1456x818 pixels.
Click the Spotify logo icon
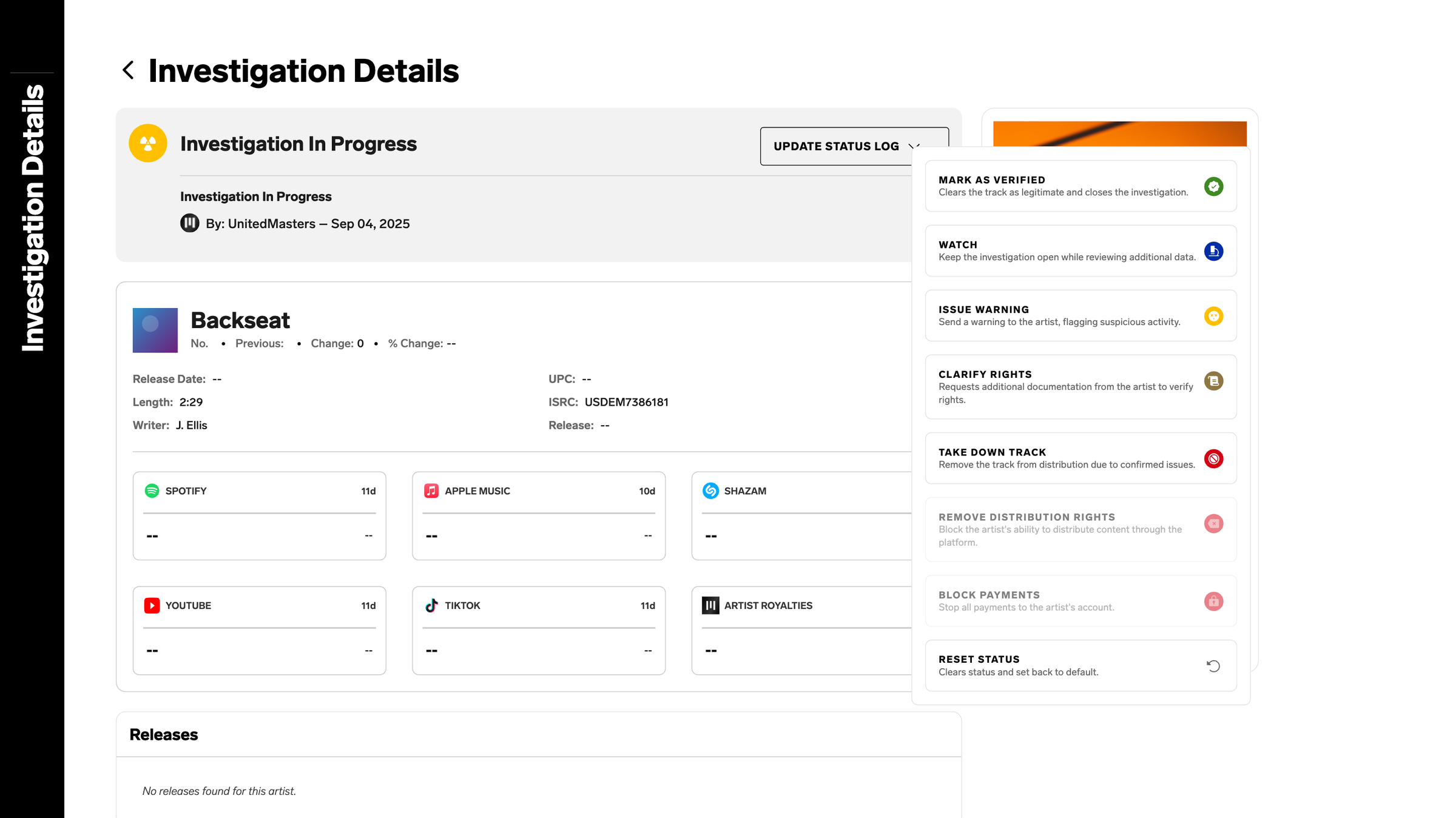(x=152, y=491)
